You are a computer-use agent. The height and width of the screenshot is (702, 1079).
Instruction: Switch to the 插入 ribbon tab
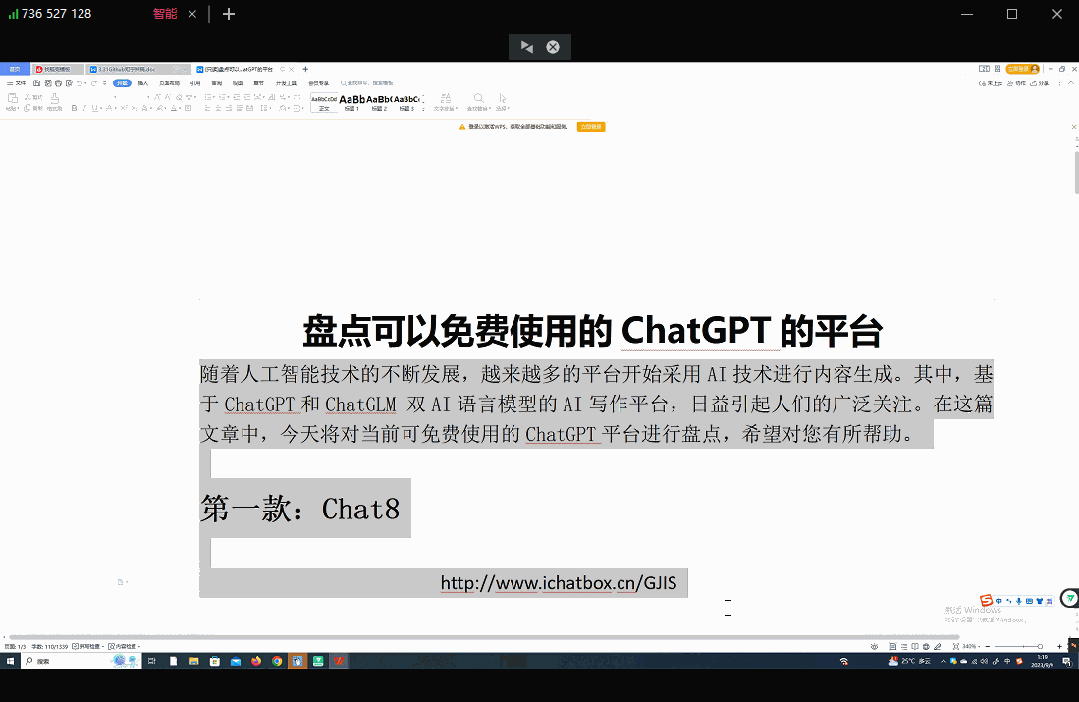coord(142,83)
